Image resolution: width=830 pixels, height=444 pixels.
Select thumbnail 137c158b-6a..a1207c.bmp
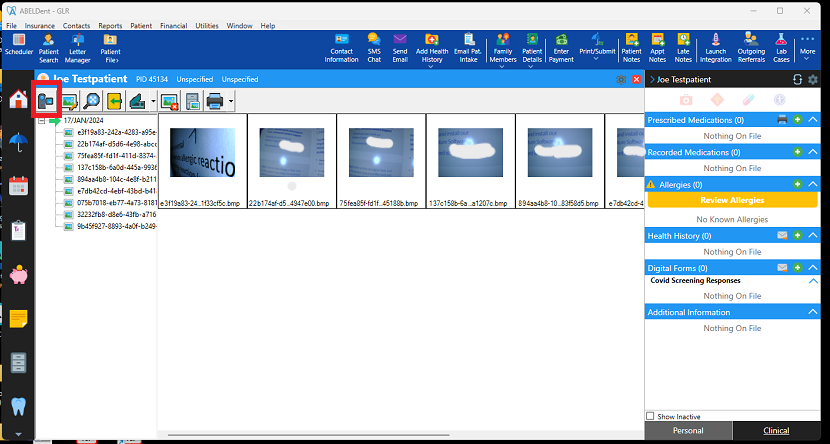pos(471,160)
